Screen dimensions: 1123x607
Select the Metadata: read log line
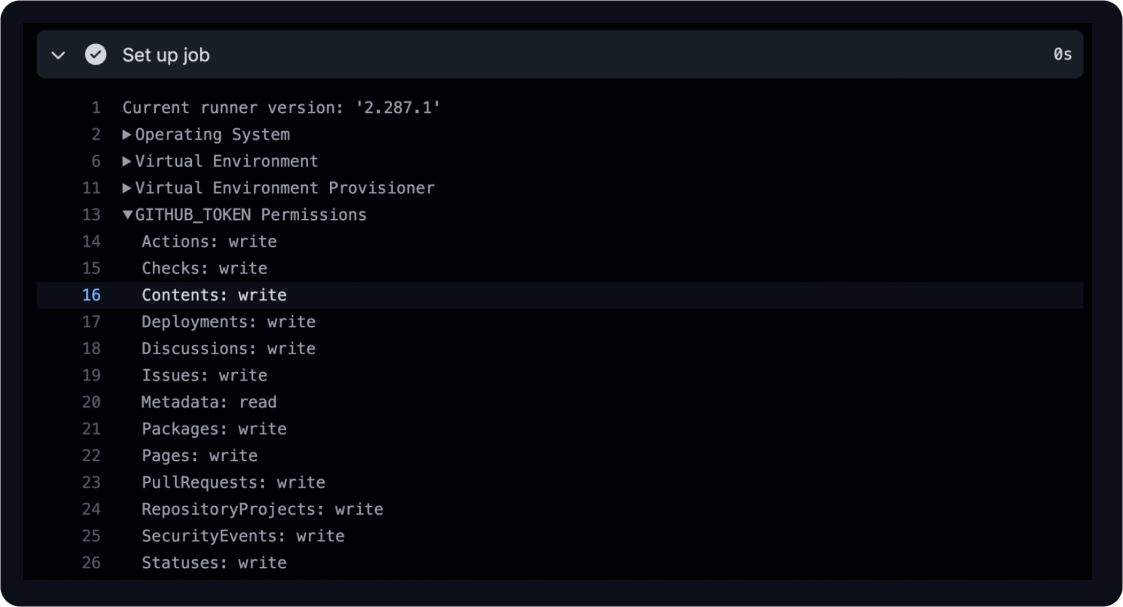(560, 402)
